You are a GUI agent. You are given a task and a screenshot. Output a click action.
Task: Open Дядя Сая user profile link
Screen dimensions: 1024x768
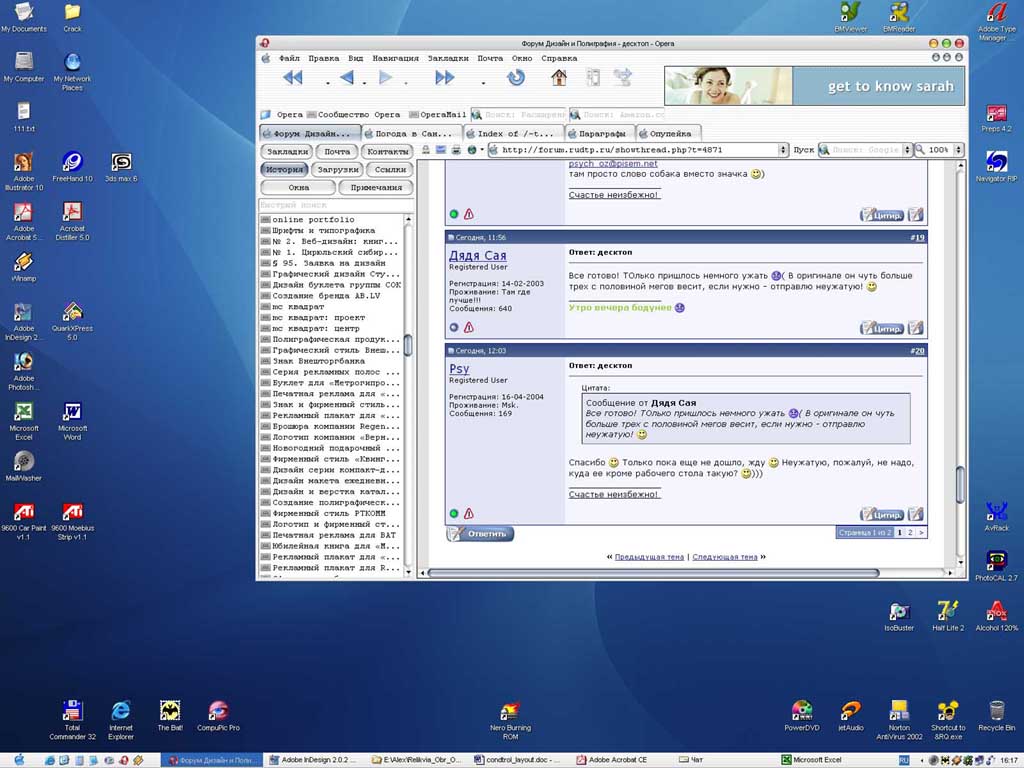click(x=477, y=255)
